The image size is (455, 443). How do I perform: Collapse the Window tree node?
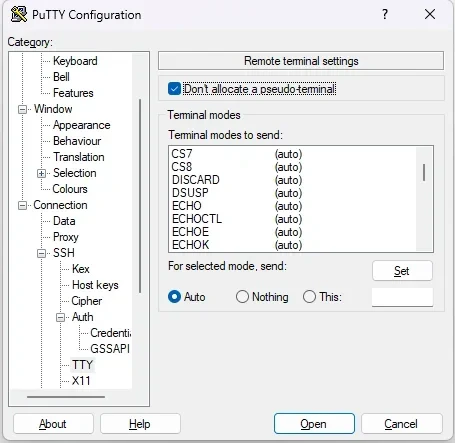(22, 109)
